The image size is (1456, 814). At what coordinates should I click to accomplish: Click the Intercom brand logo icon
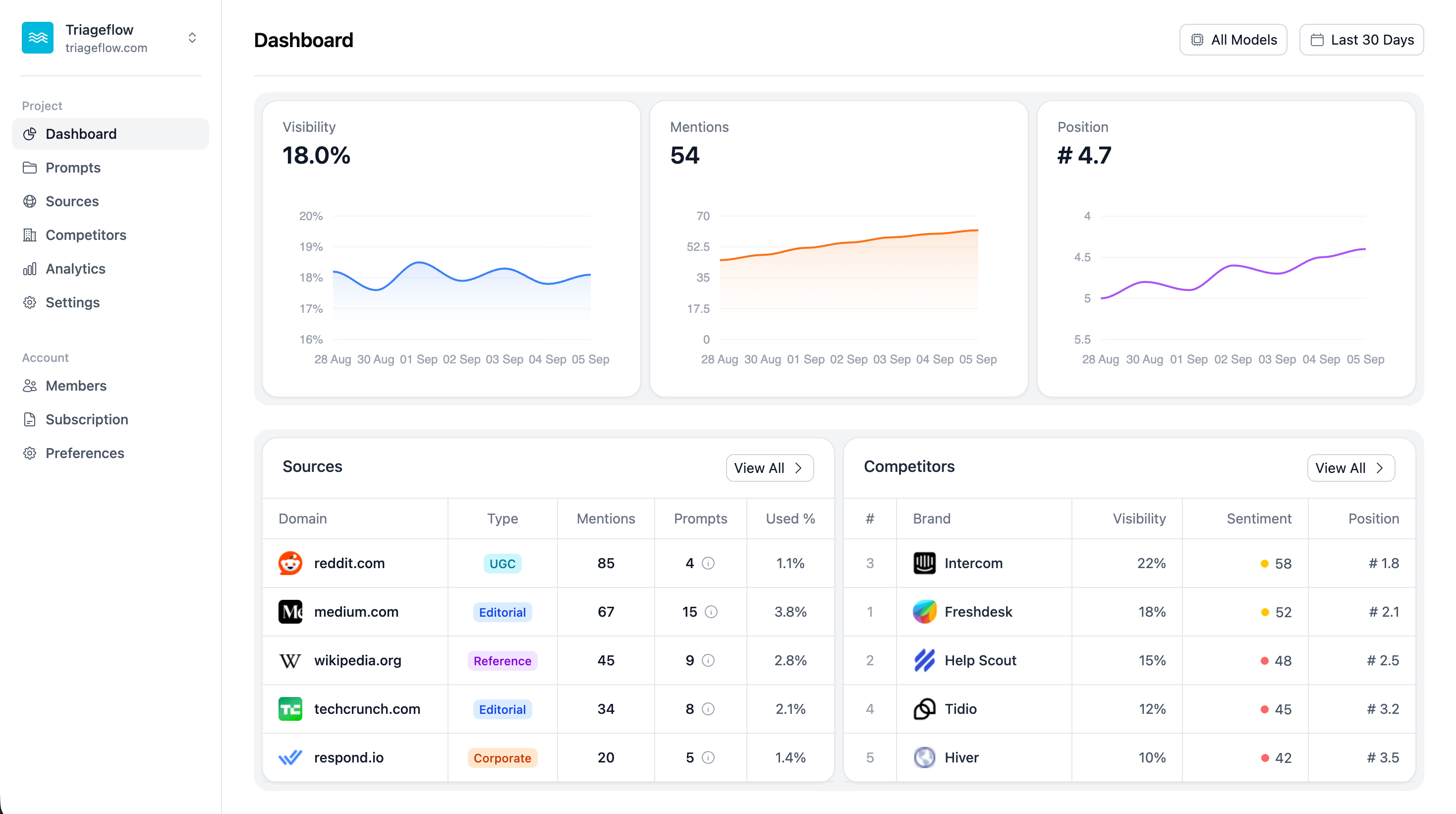(924, 563)
